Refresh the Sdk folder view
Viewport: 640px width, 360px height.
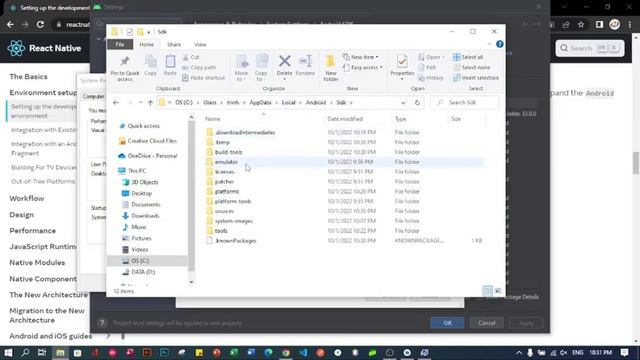coord(417,103)
